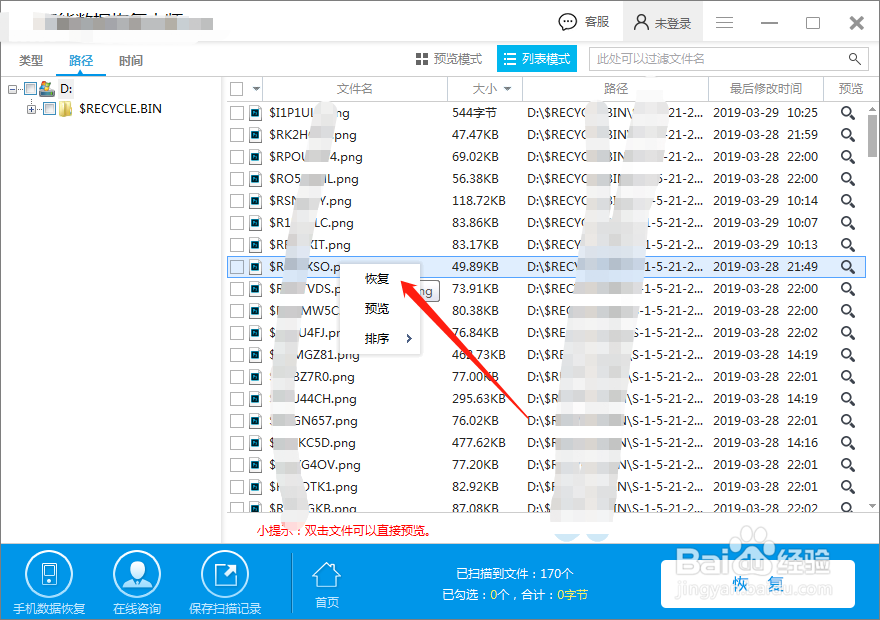This screenshot has width=880, height=620.
Task: Check the 69.02KB file checkbox
Action: pos(237,157)
